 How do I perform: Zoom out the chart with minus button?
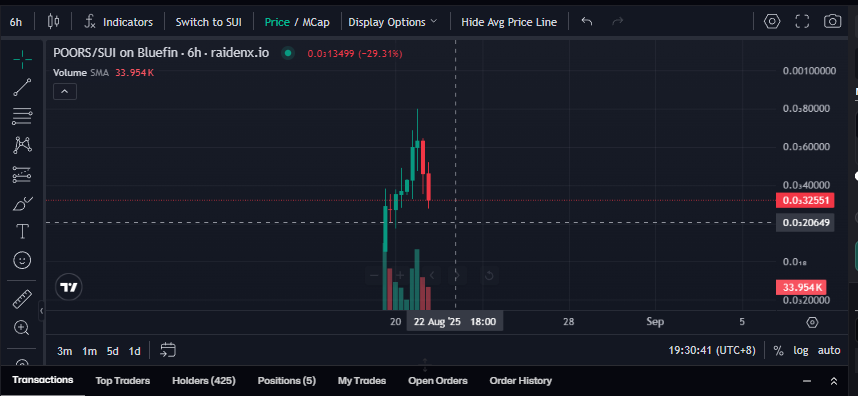pos(374,275)
